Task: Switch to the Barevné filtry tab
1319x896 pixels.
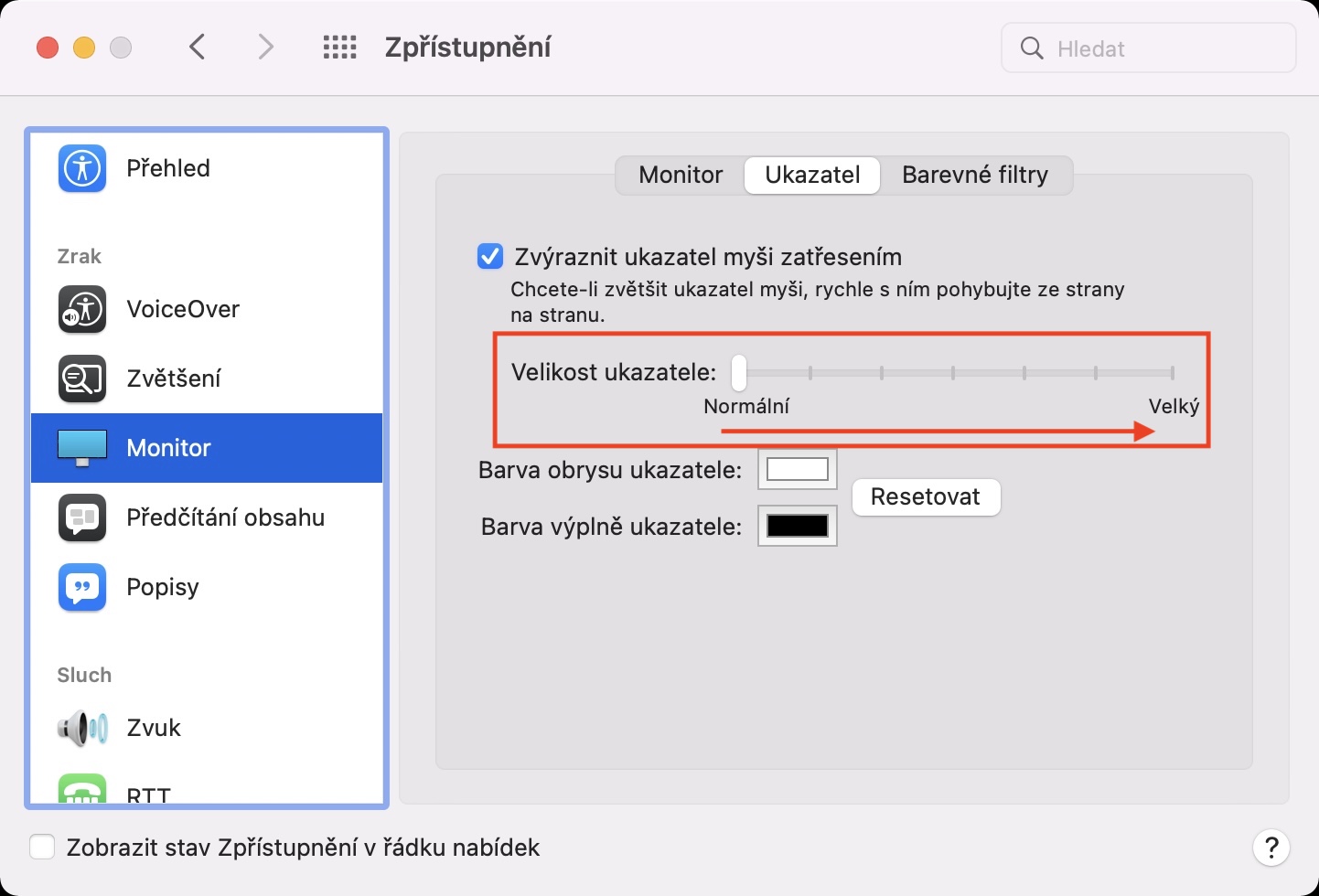Action: click(x=975, y=175)
